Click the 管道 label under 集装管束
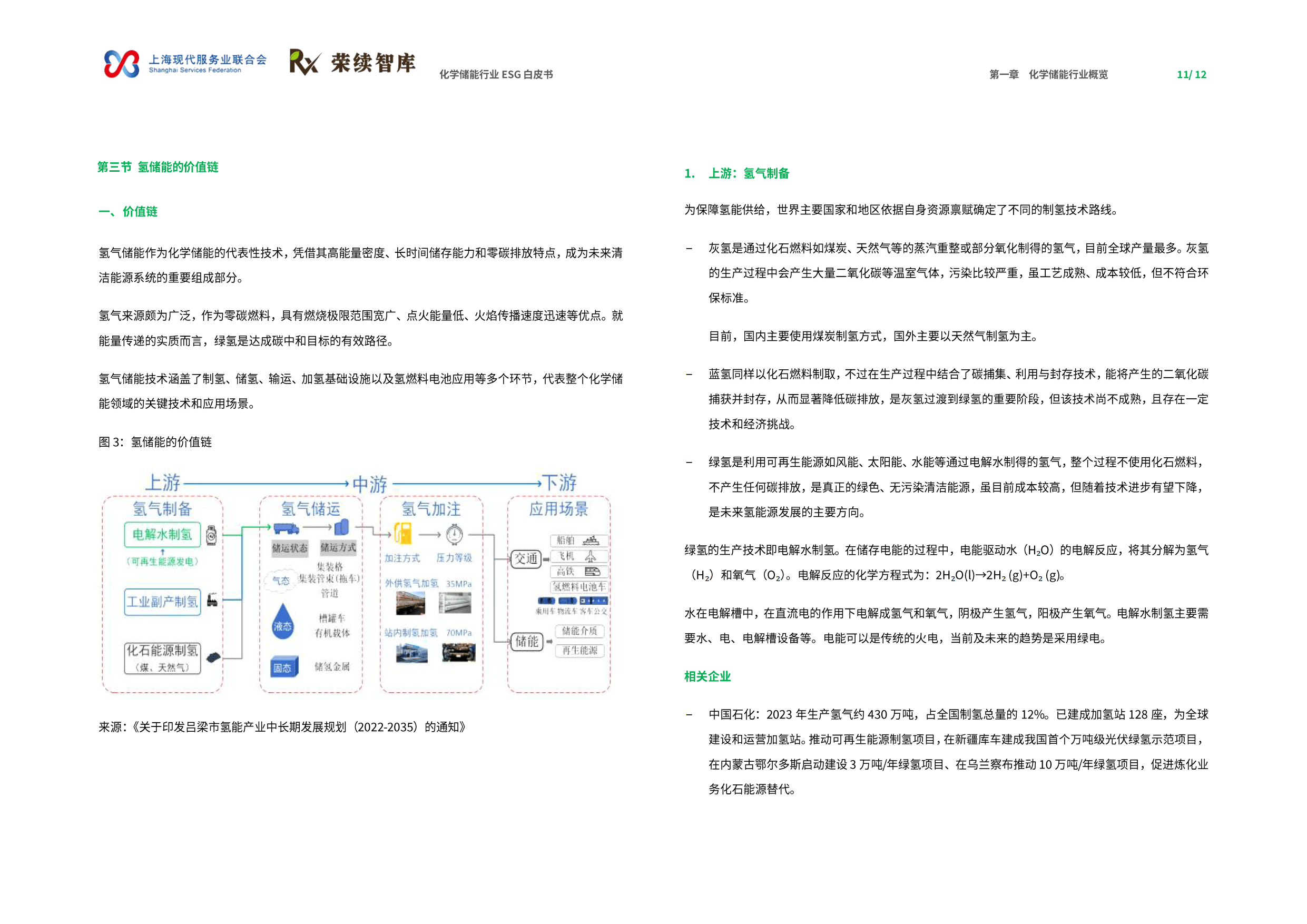Image resolution: width=1307 pixels, height=924 pixels. pos(330,593)
